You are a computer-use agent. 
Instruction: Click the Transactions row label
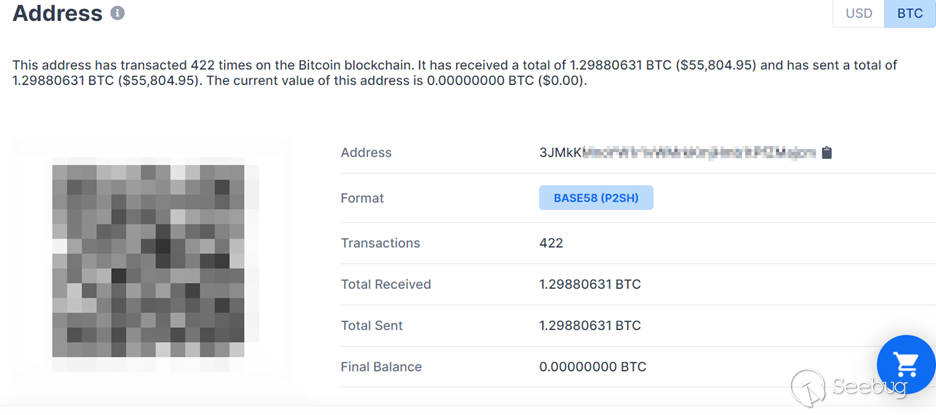pyautogui.click(x=380, y=243)
